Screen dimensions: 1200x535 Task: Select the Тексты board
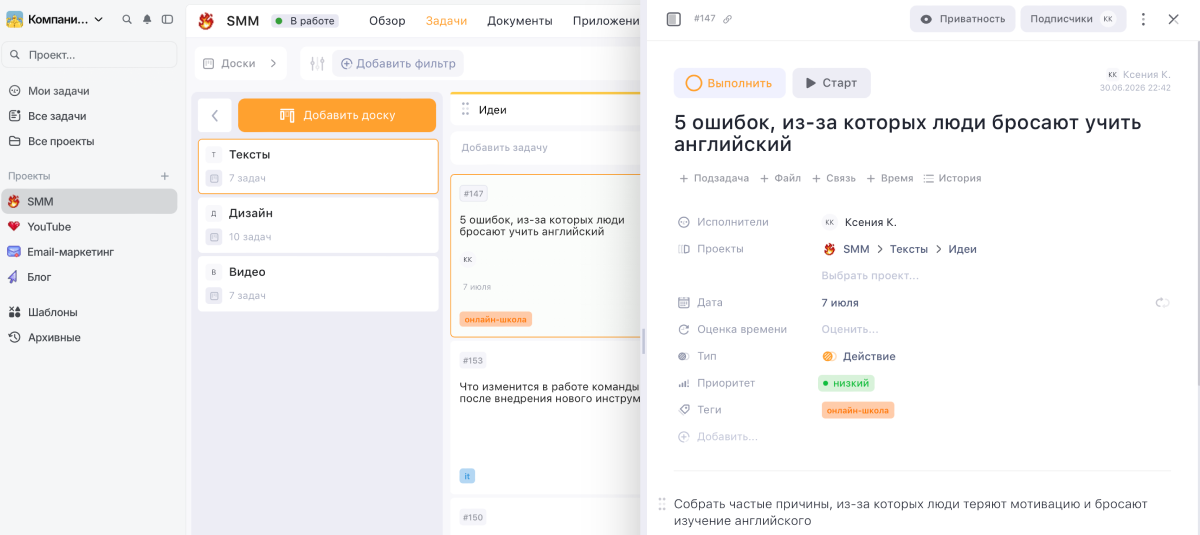[318, 166]
